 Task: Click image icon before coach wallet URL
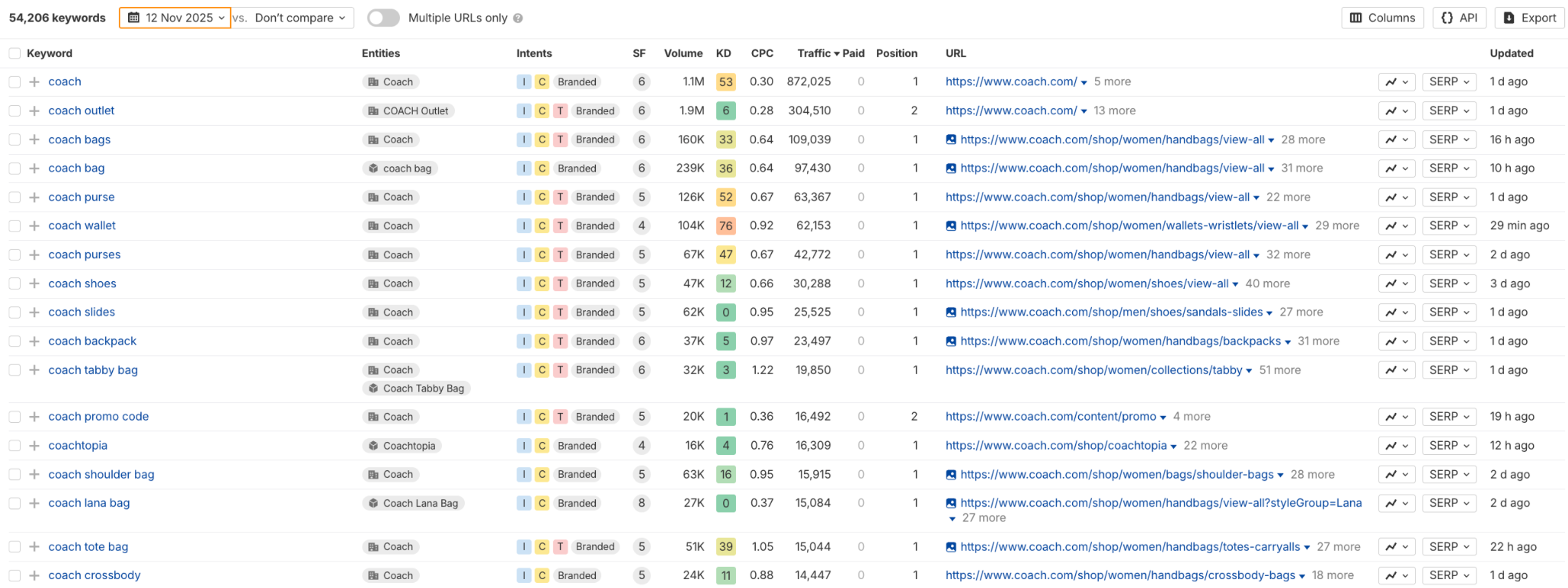click(x=951, y=226)
